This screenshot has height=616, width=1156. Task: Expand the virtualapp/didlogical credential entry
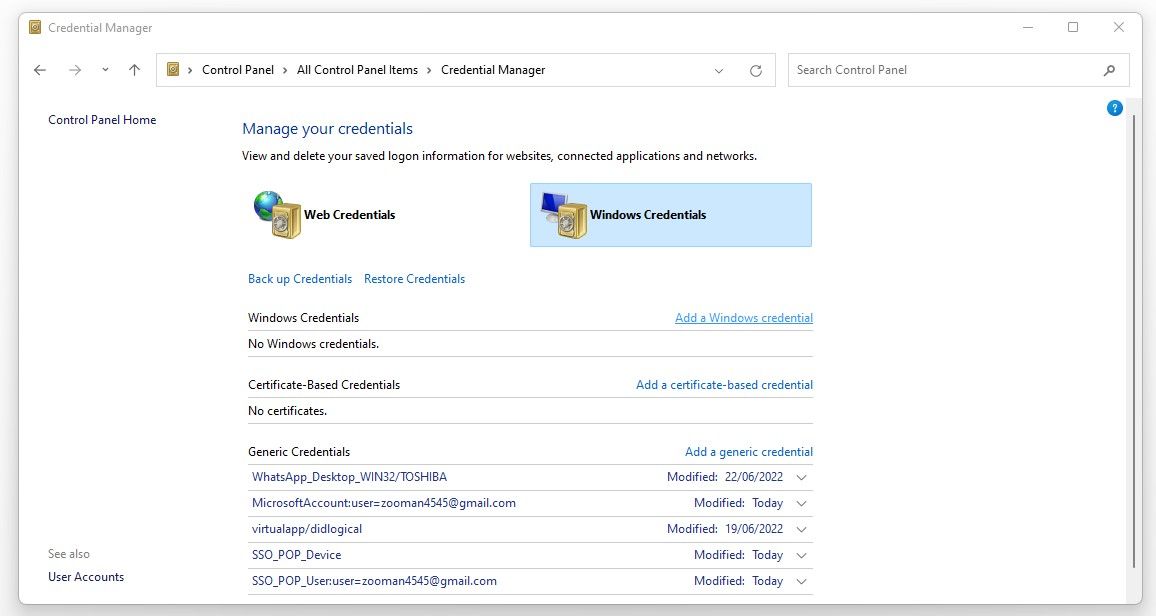[801, 529]
